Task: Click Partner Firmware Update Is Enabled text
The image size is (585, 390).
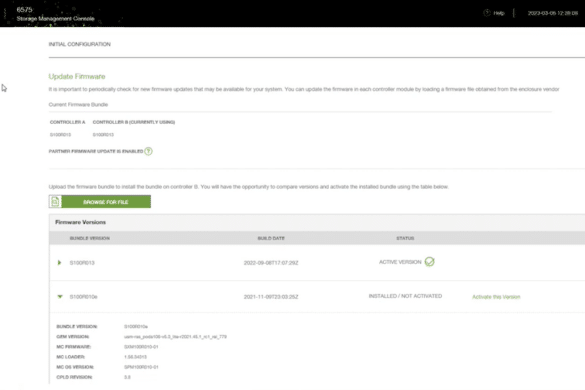Action: (96, 151)
